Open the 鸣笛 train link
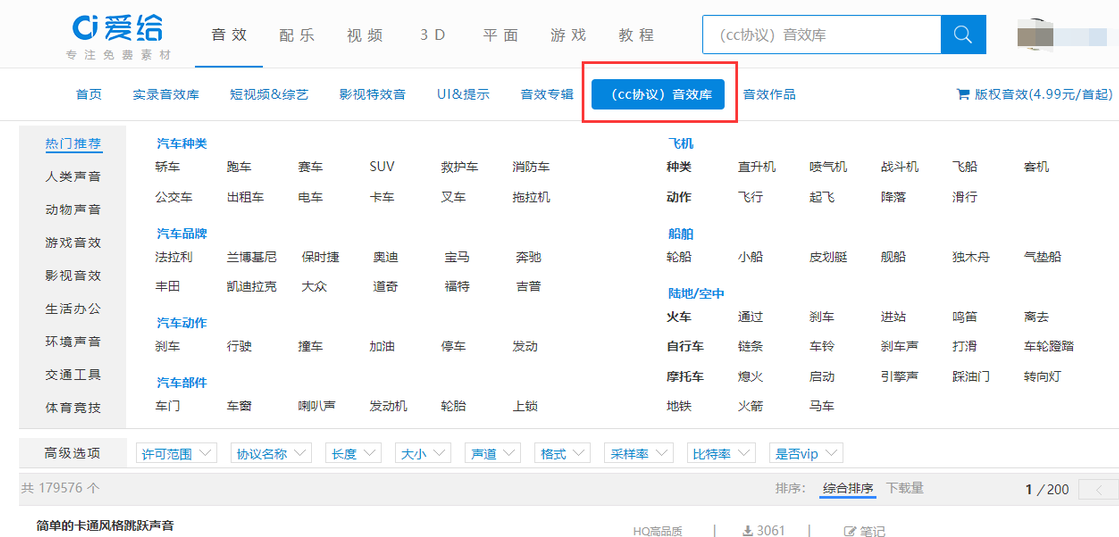Screen dimensions: 1119x537 click(965, 317)
